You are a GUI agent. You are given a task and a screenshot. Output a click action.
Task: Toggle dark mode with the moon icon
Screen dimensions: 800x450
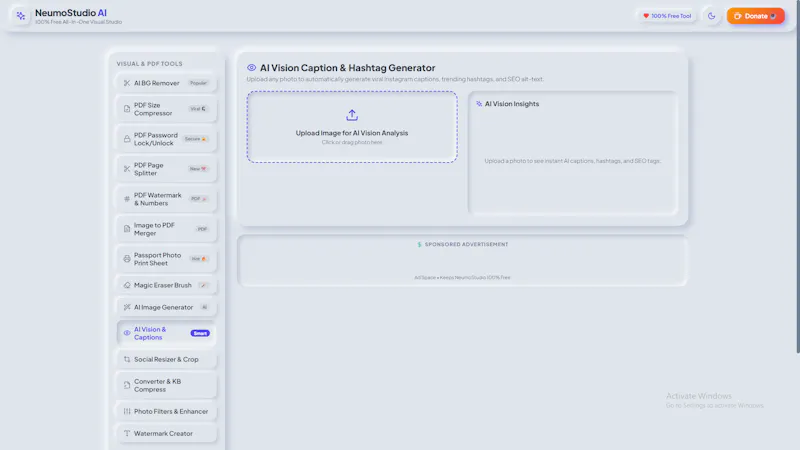pyautogui.click(x=711, y=16)
